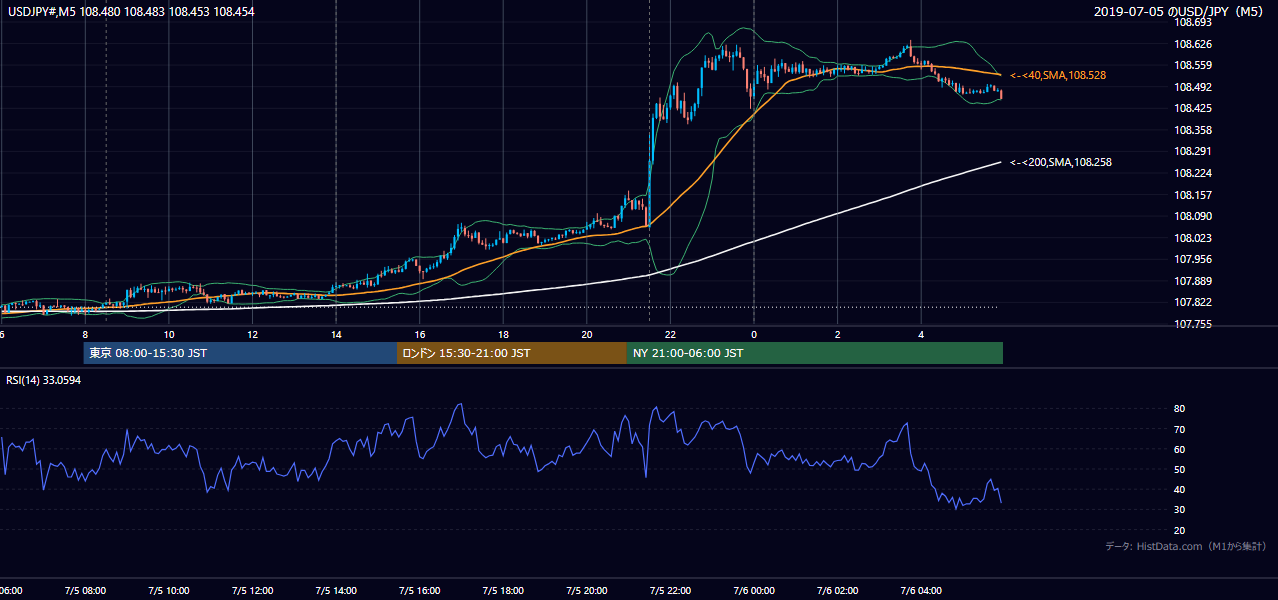Click the 7/5 20:00 time axis label

[x=587, y=591]
